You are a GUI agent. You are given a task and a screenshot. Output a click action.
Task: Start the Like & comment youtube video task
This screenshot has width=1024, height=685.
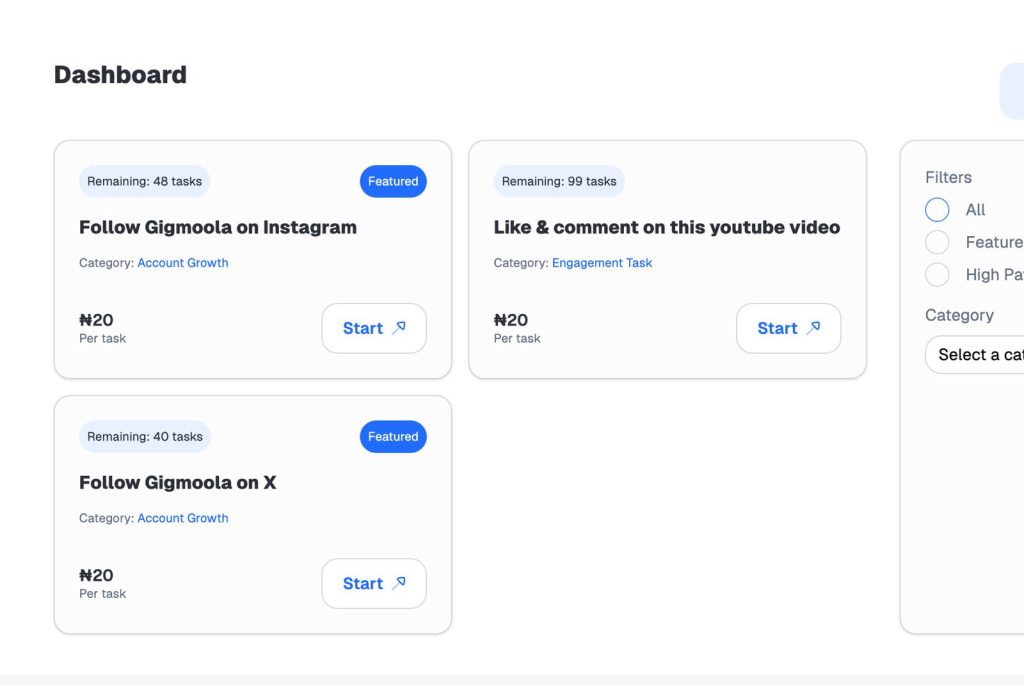[x=788, y=328]
